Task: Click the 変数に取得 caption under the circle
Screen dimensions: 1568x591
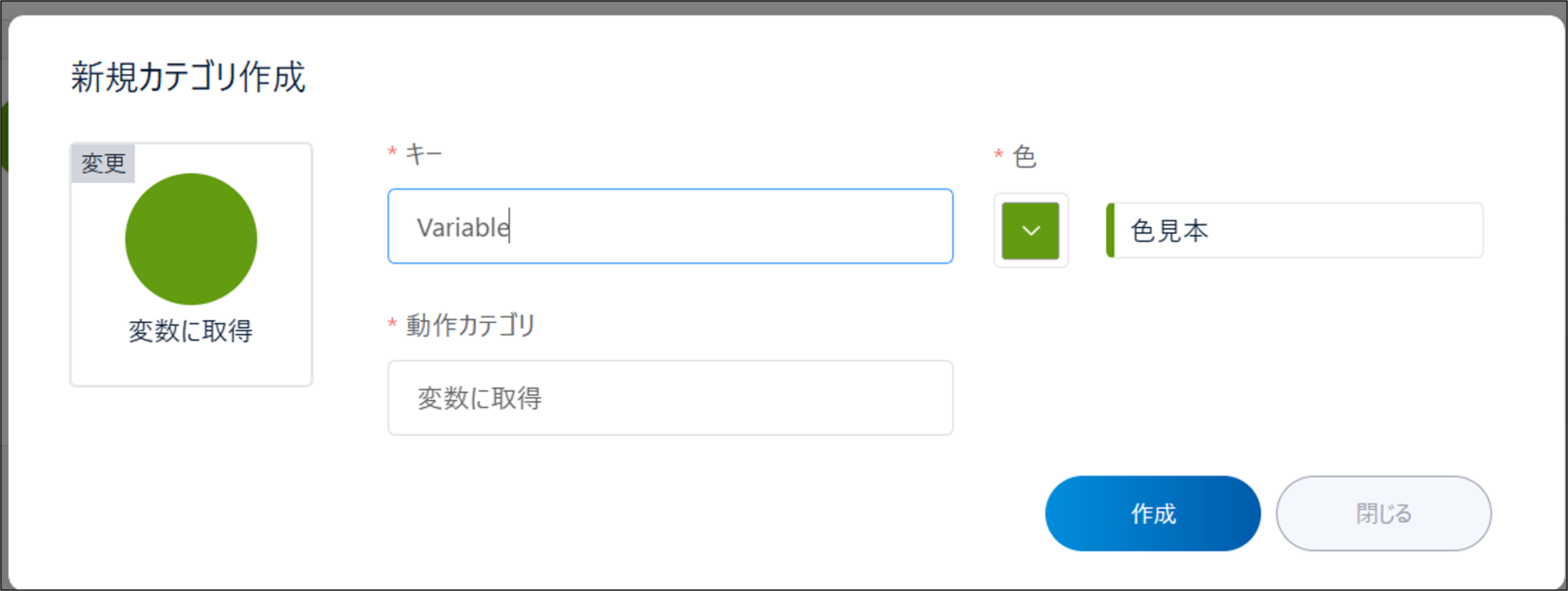Action: pyautogui.click(x=190, y=331)
